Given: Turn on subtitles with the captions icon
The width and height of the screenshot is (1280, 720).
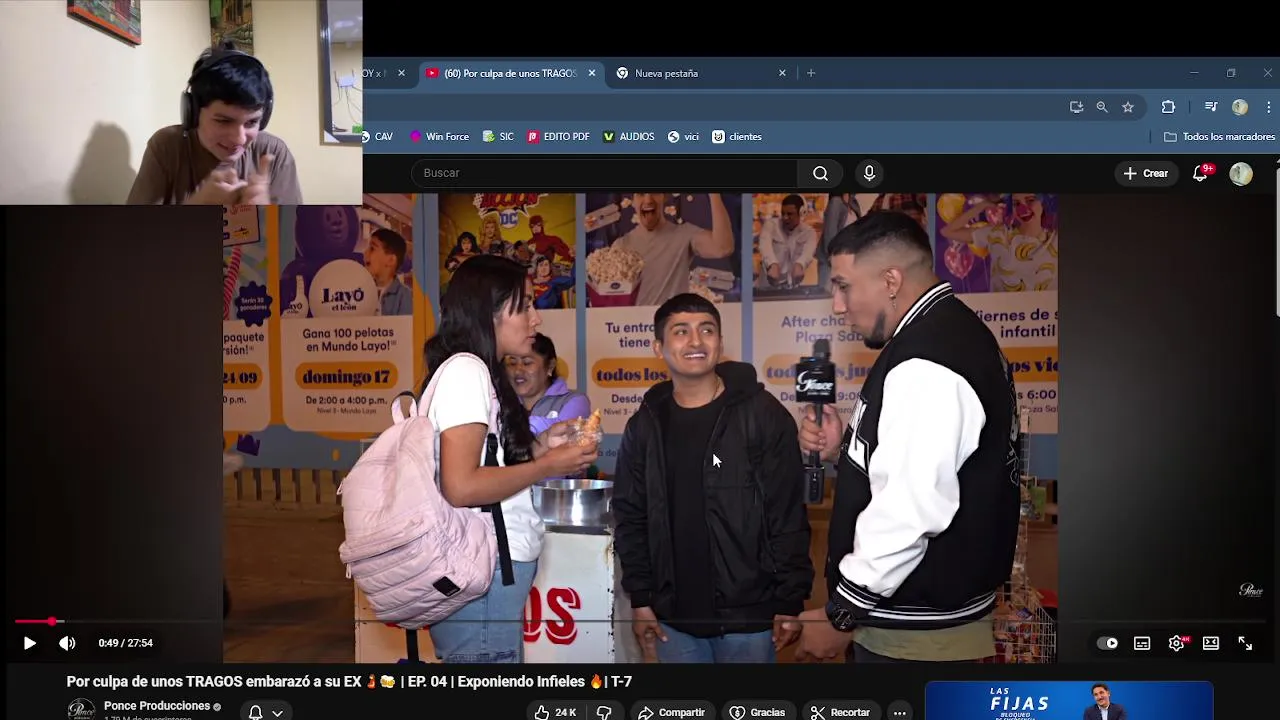Looking at the screenshot, I should point(1142,643).
